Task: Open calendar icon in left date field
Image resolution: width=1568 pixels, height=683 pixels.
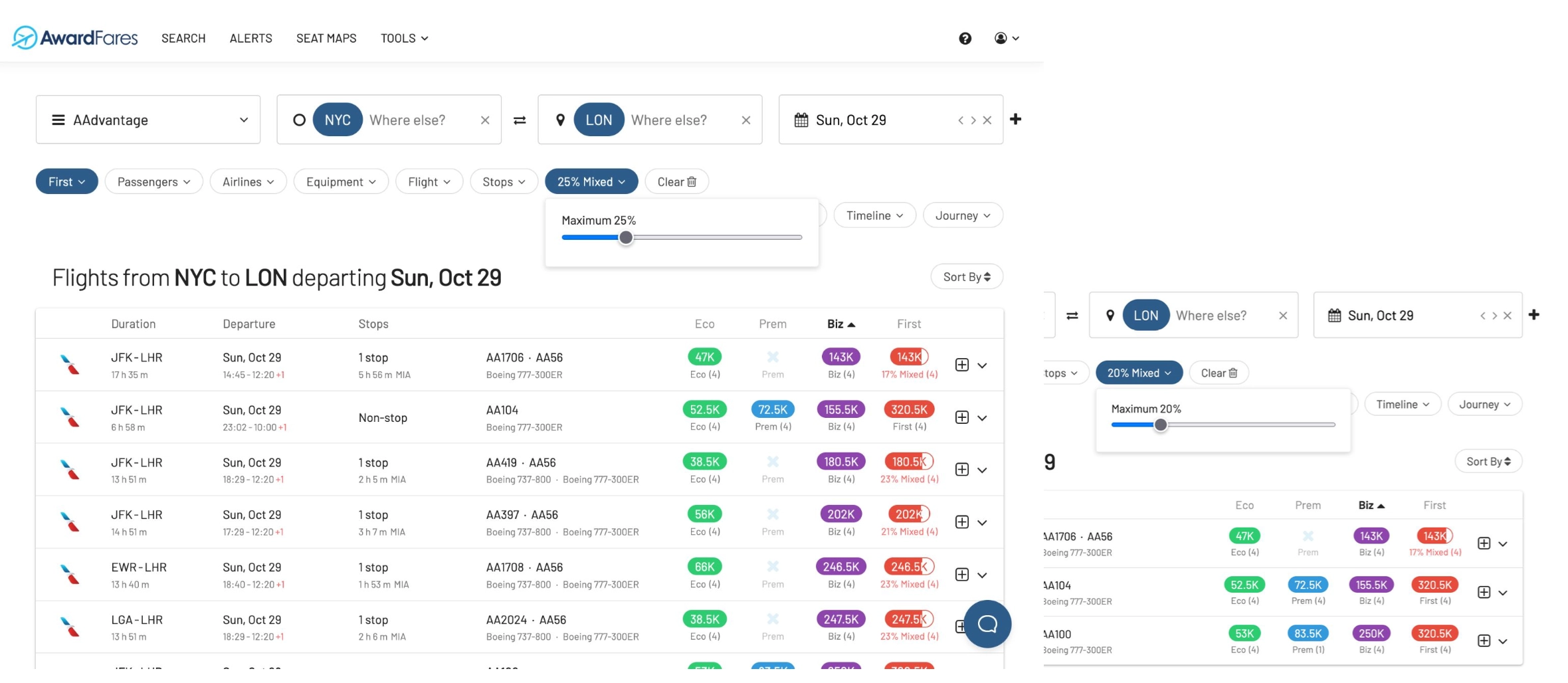Action: [x=801, y=120]
